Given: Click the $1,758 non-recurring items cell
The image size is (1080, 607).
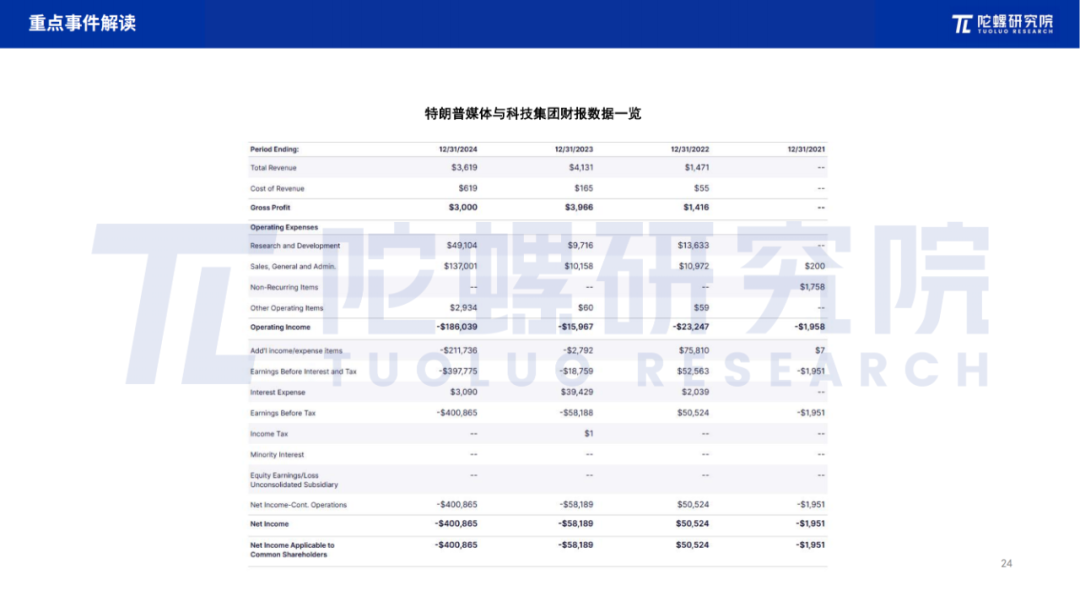Looking at the screenshot, I should pos(812,287).
